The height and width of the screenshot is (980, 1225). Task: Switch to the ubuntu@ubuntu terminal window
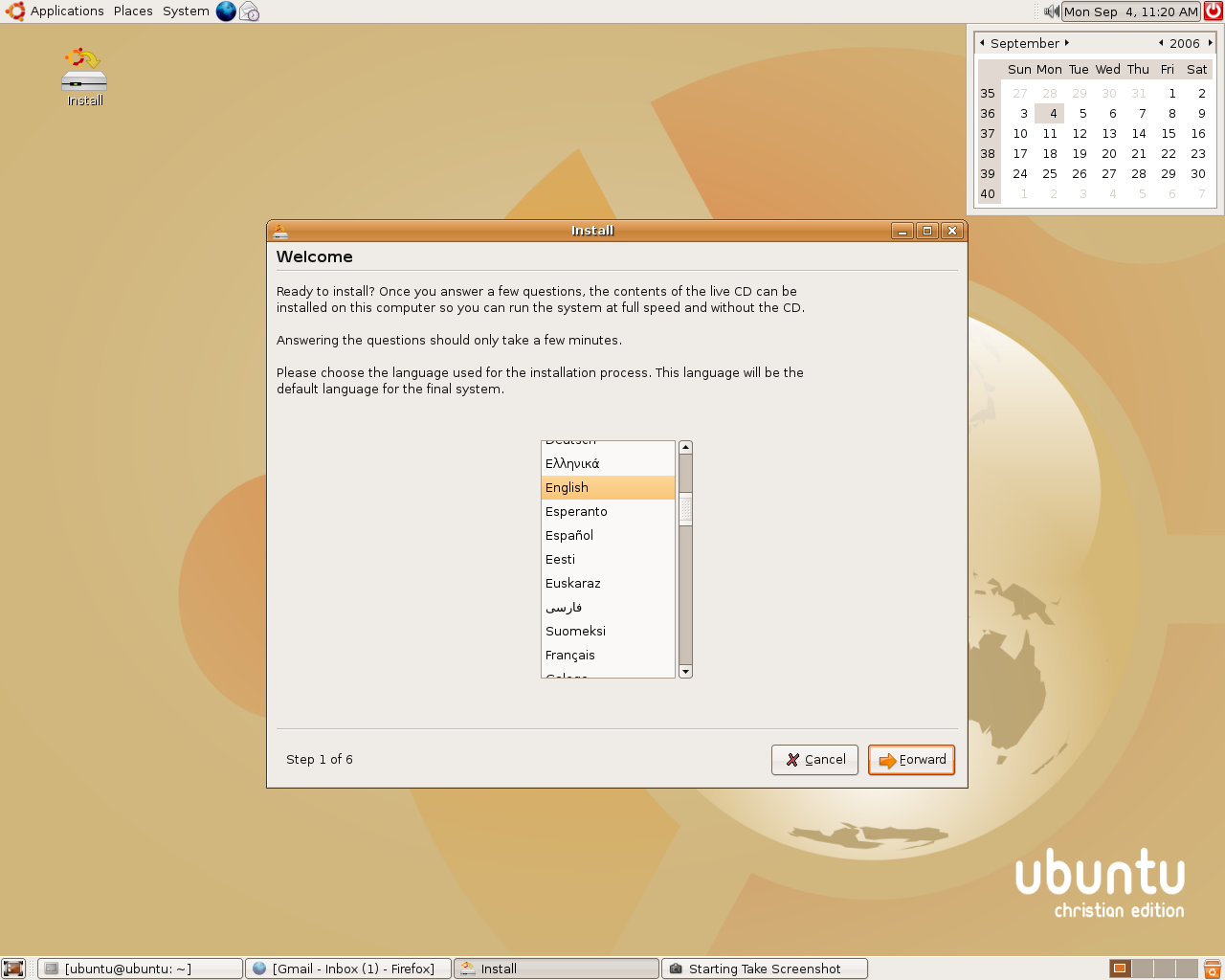point(140,969)
